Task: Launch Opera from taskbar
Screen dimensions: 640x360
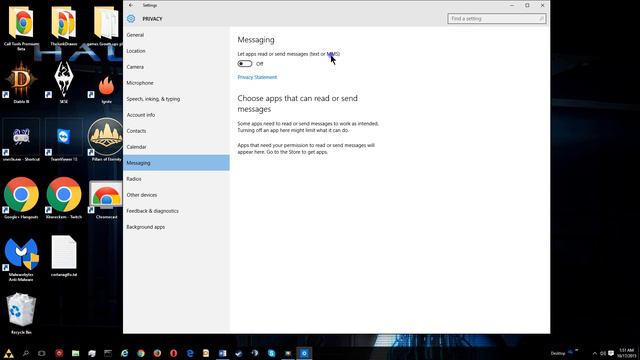Action: pos(173,353)
